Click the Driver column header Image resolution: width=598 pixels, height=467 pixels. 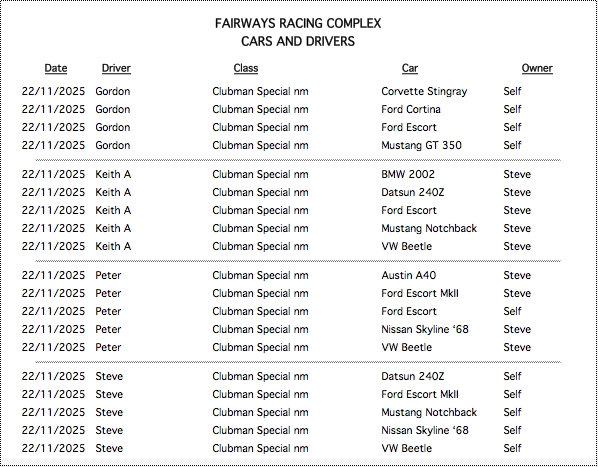[116, 68]
